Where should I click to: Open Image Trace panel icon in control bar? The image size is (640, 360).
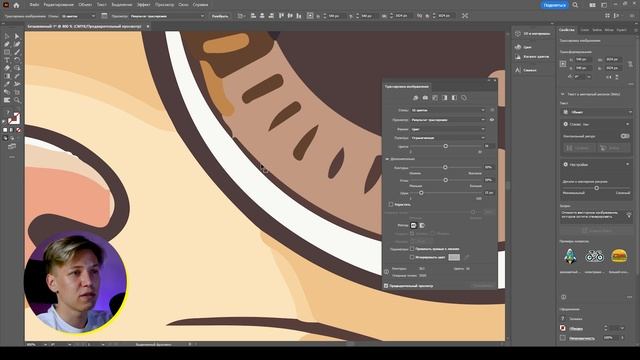[104, 16]
